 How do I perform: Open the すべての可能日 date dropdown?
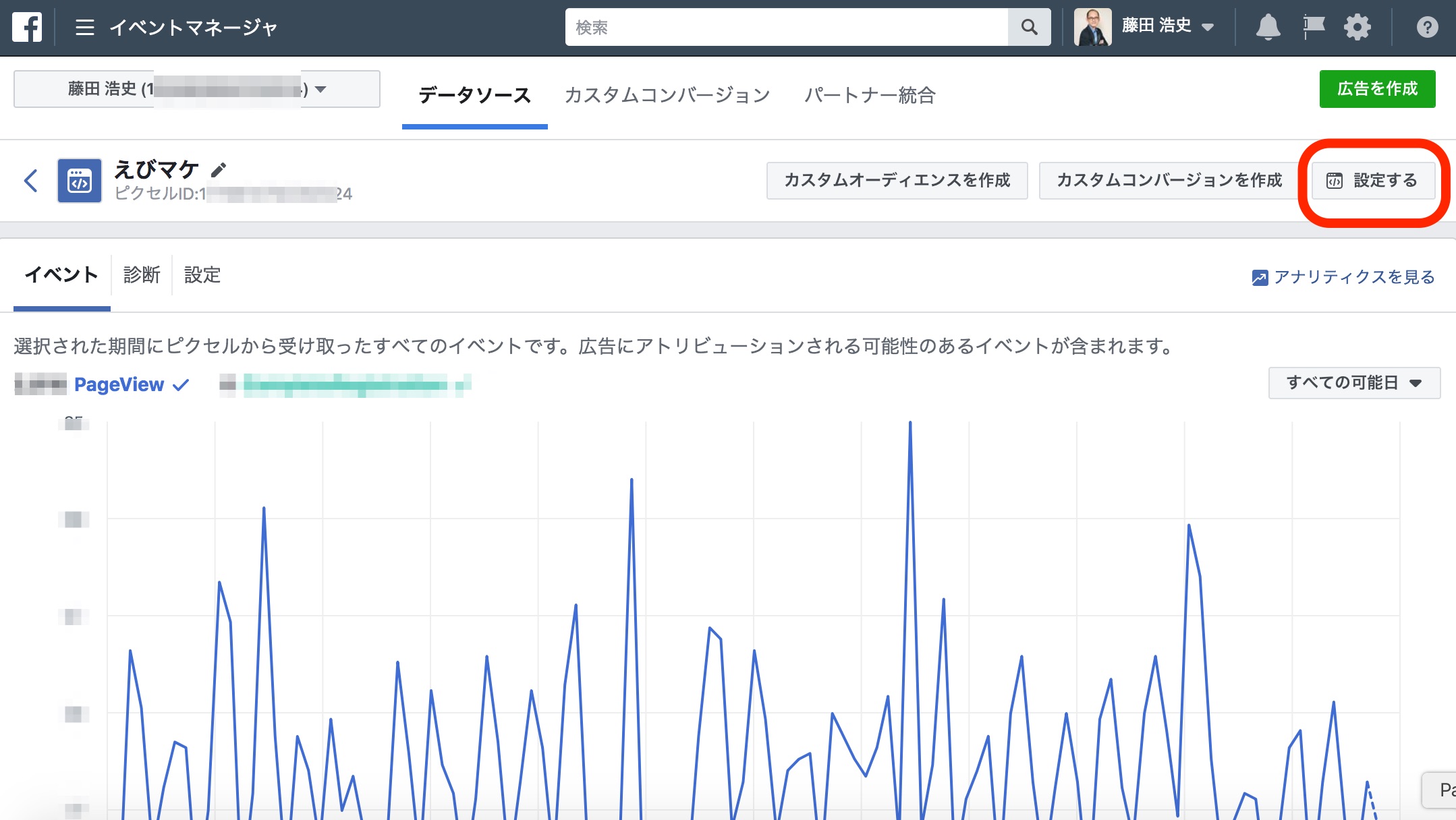point(1354,383)
